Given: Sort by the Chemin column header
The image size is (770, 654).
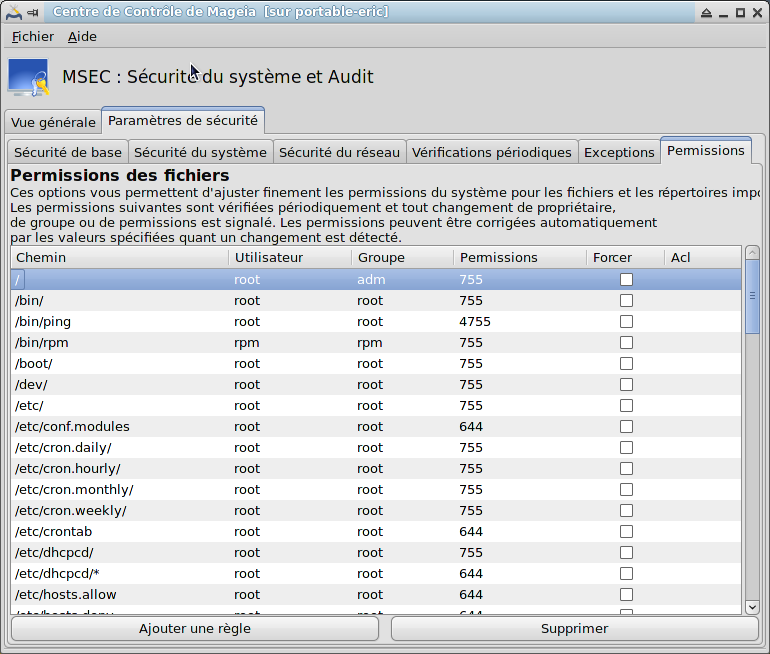Looking at the screenshot, I should [120, 257].
